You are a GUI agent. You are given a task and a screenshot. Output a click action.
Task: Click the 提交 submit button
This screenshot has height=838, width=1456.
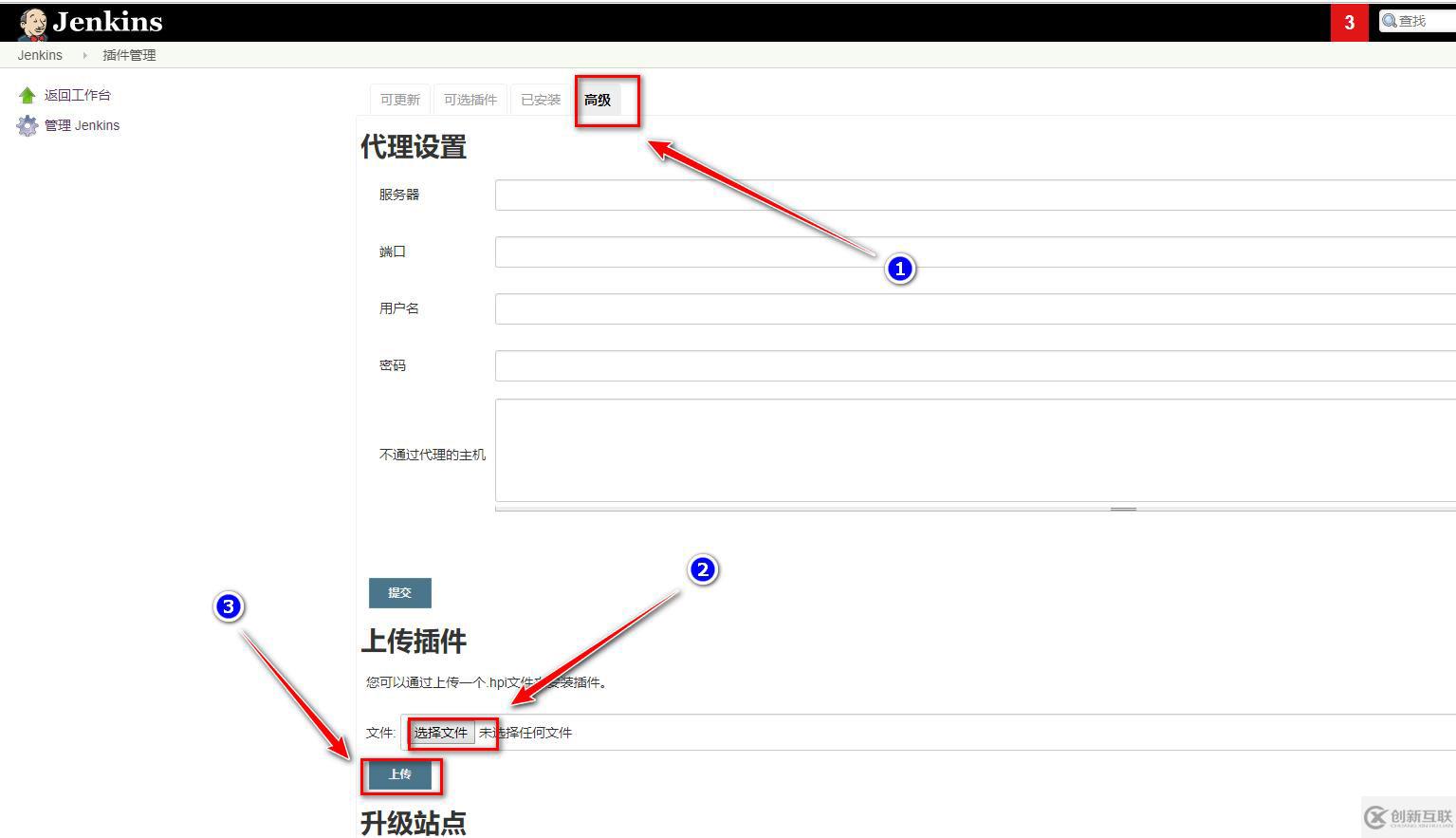[400, 592]
